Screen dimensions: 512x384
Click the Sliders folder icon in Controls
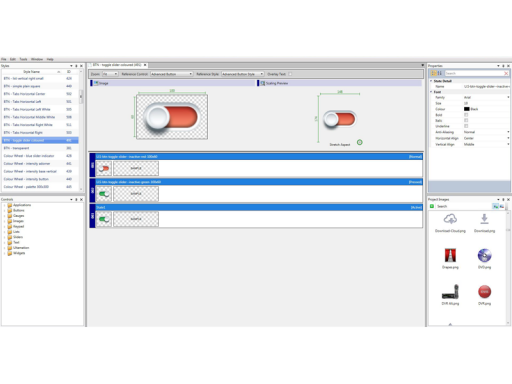tap(10, 237)
